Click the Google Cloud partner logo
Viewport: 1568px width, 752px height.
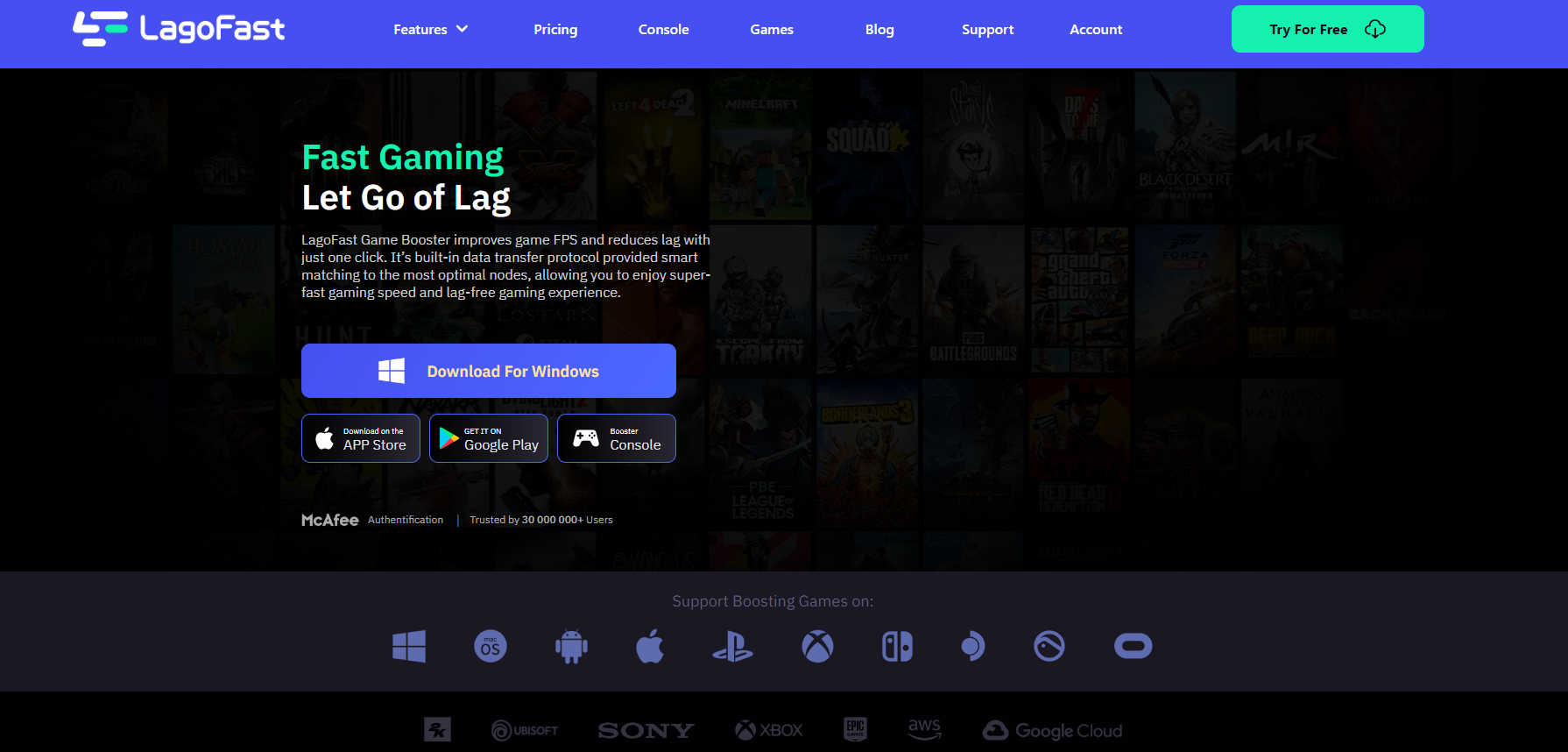coord(1052,730)
